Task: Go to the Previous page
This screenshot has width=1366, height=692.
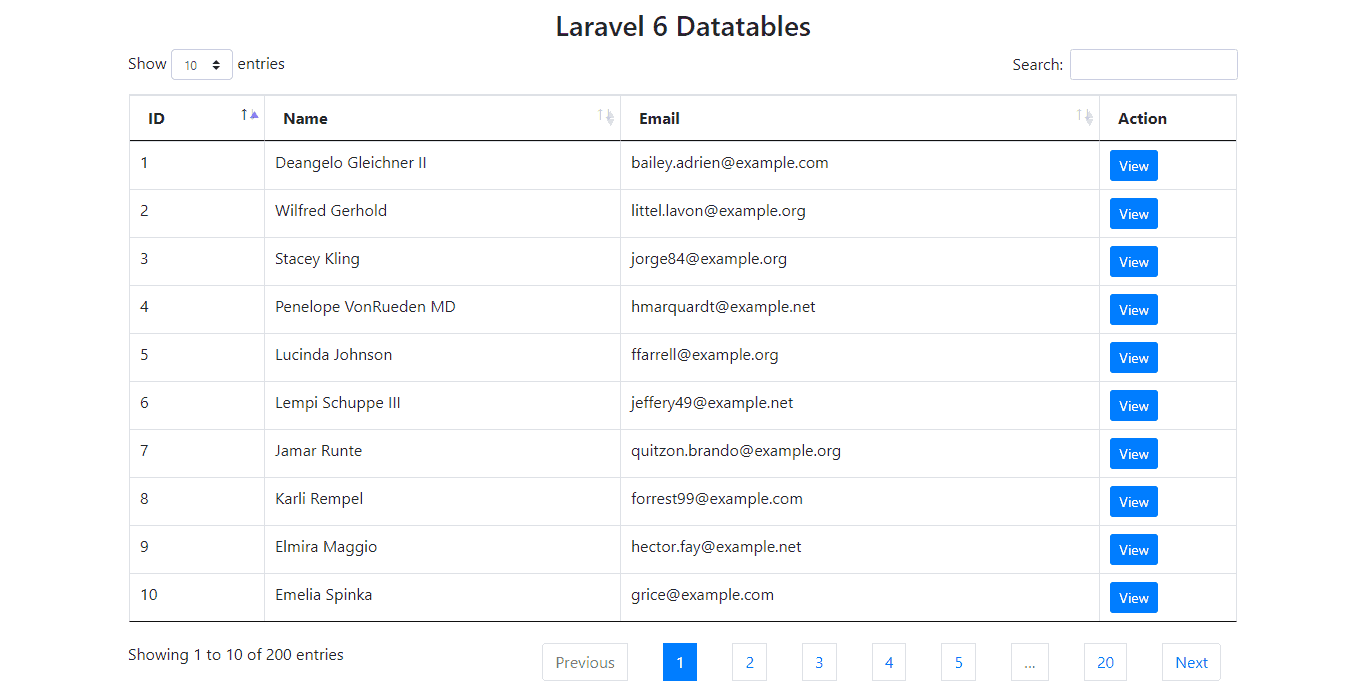Action: 585,662
